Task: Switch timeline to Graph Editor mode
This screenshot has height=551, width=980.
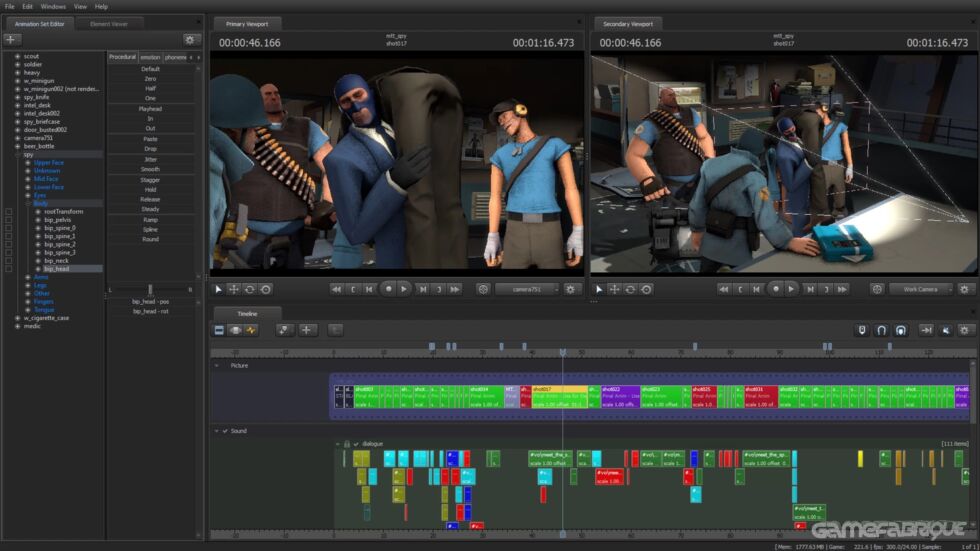Action: coord(251,330)
